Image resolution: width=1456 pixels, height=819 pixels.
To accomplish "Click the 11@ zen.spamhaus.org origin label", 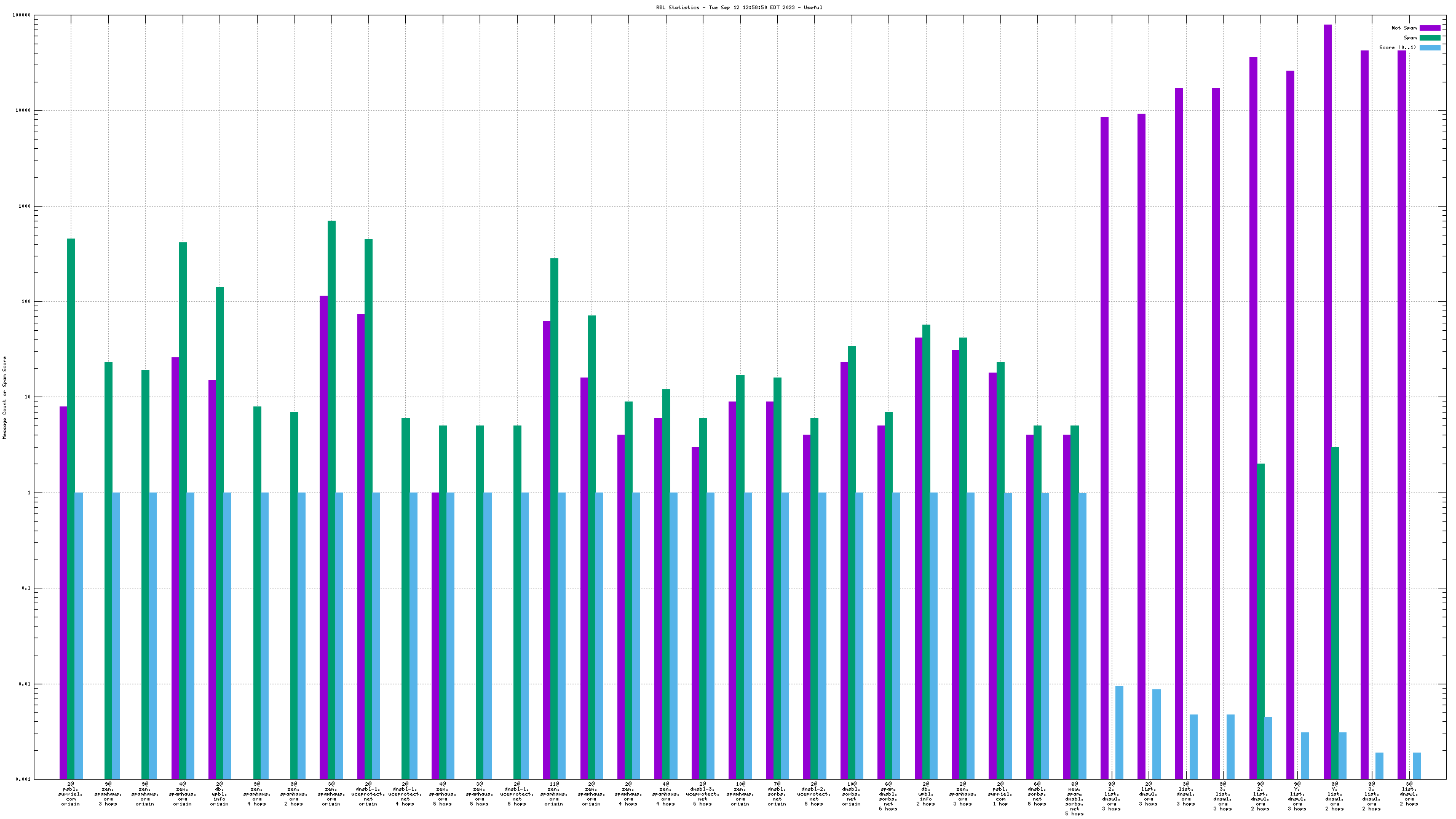I will 554,794.
